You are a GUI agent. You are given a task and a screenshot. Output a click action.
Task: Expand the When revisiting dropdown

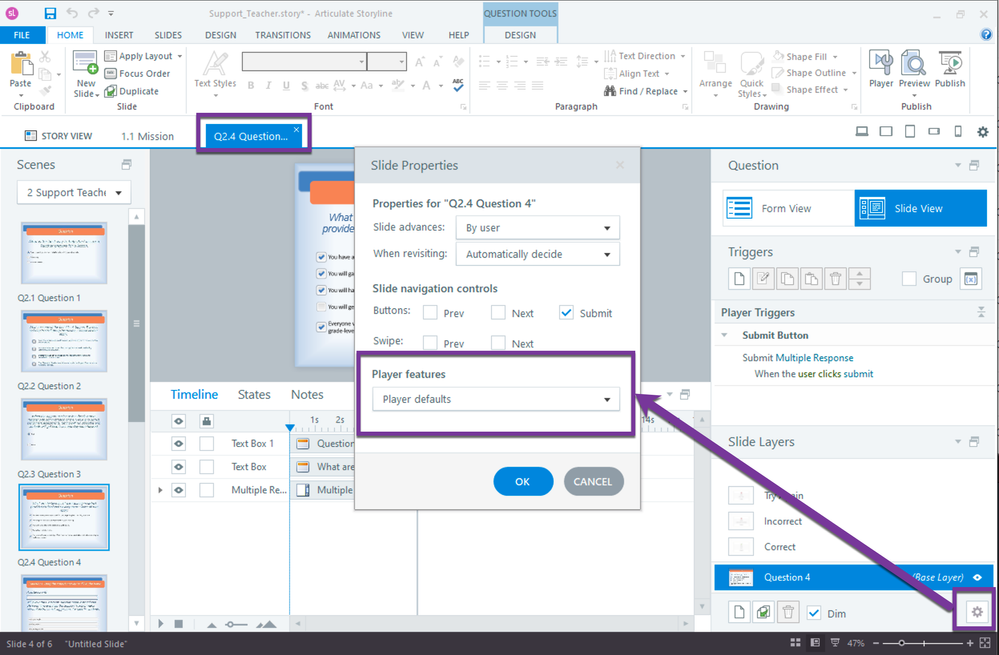pos(537,254)
